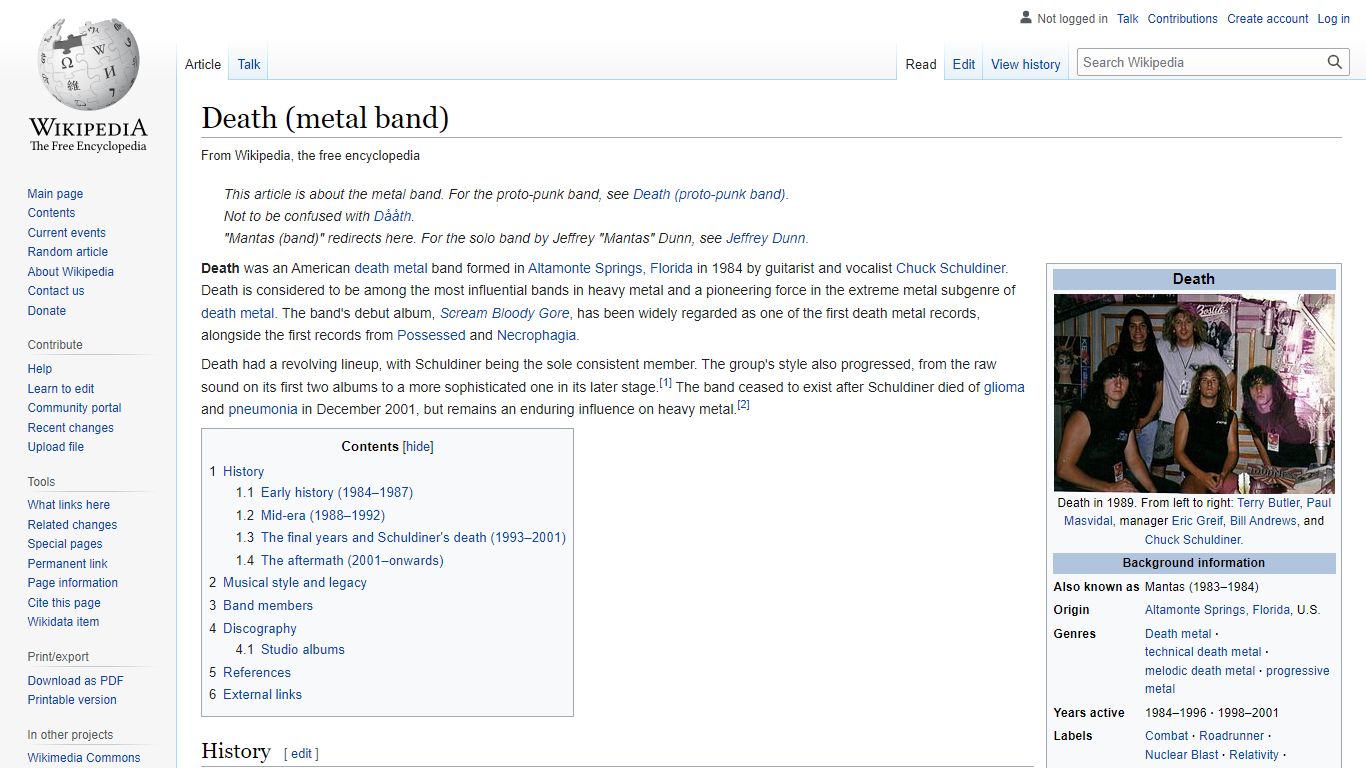Open the band photo in infobox
Viewport: 1366px width, 768px height.
click(1194, 393)
